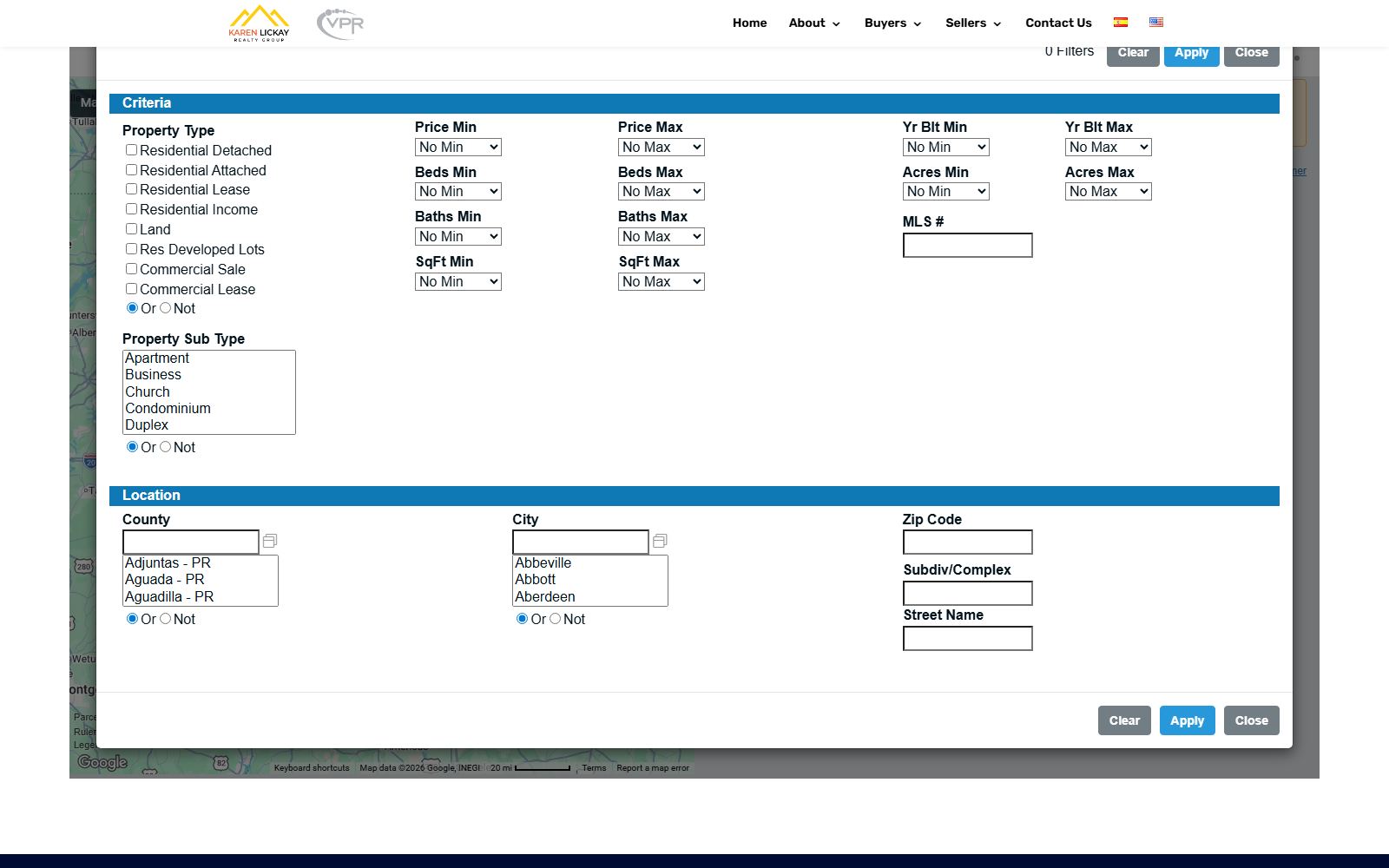Image resolution: width=1389 pixels, height=868 pixels.
Task: Enable the Residential Lease checkbox
Action: pos(132,189)
